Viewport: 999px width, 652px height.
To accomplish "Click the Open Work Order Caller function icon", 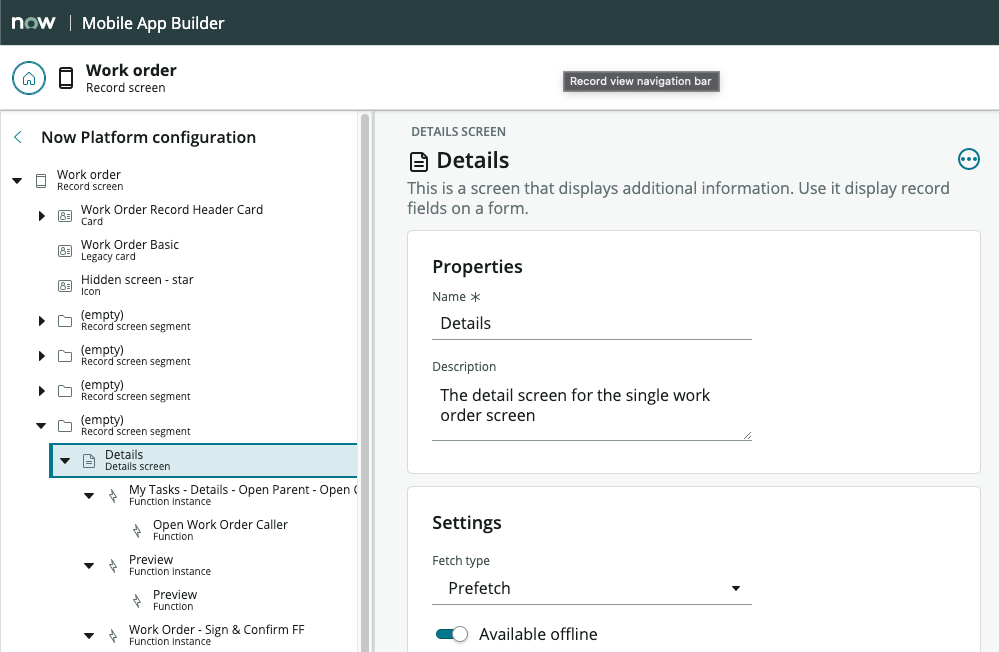I will click(137, 531).
